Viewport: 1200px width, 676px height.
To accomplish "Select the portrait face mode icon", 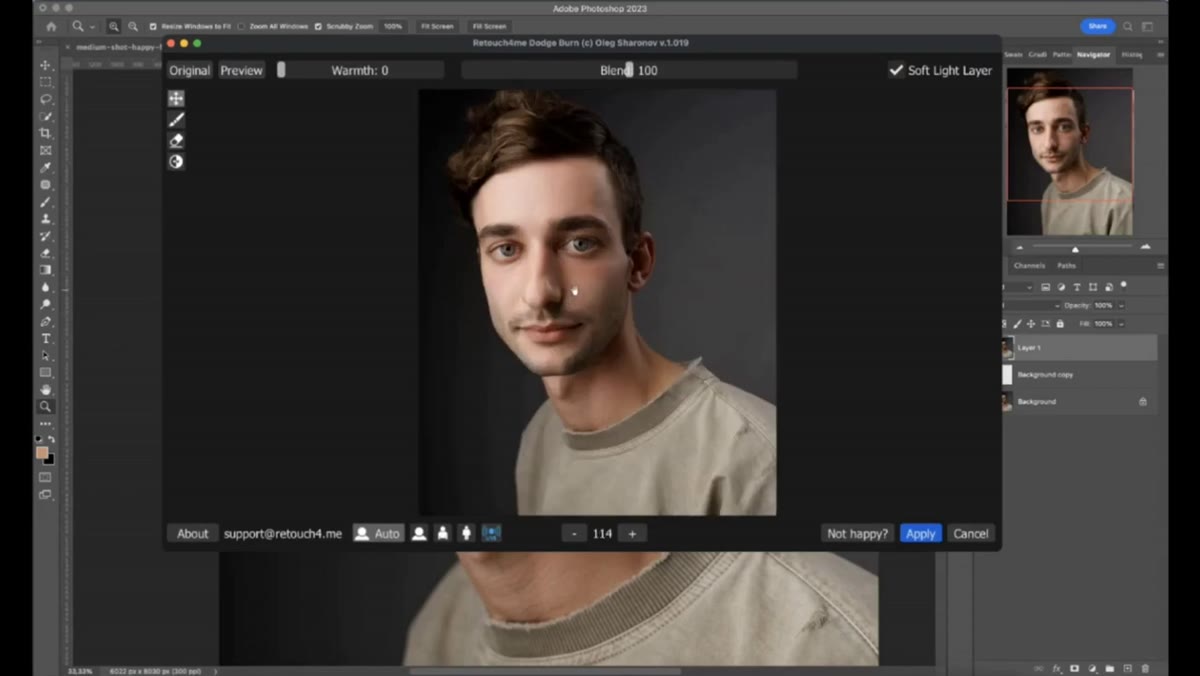I will pos(419,533).
